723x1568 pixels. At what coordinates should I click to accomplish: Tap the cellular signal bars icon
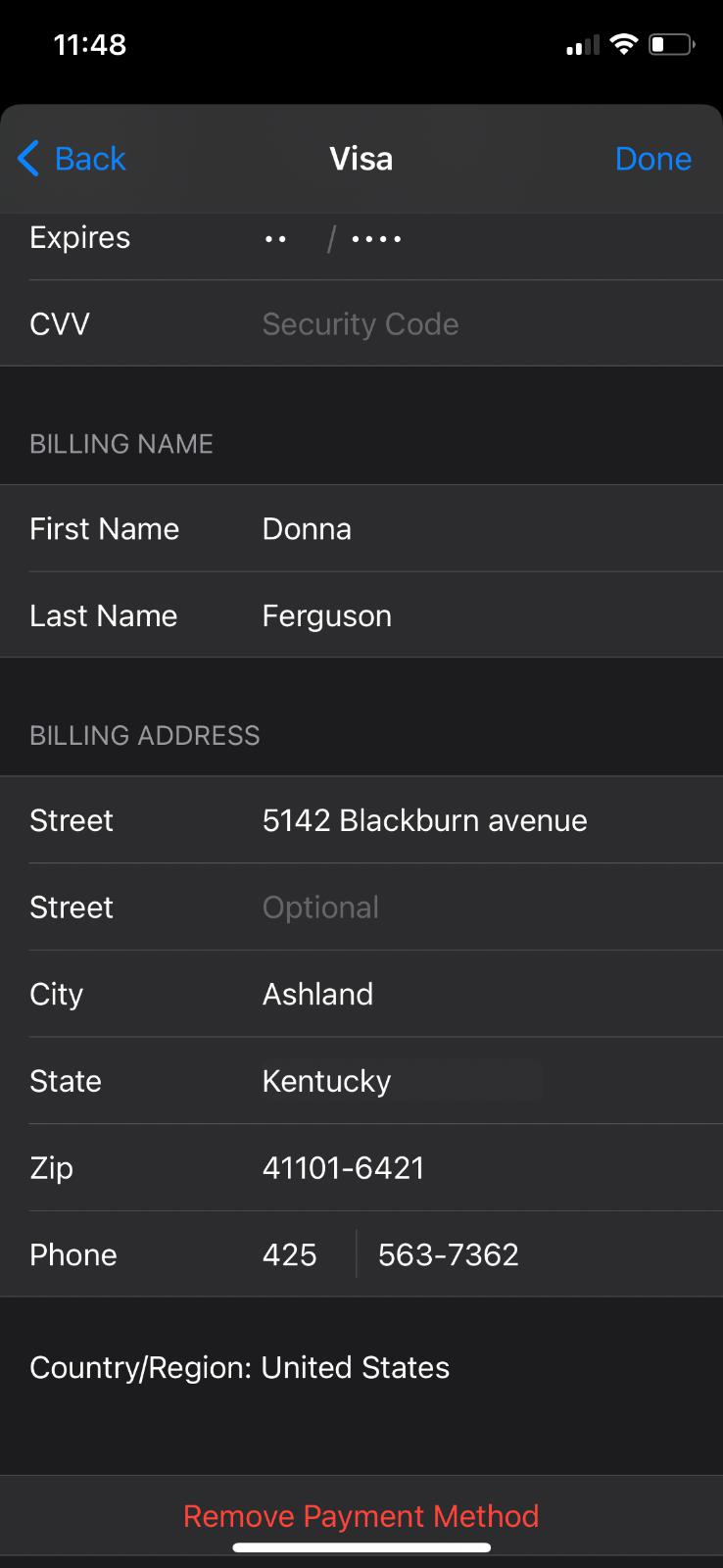tap(583, 45)
